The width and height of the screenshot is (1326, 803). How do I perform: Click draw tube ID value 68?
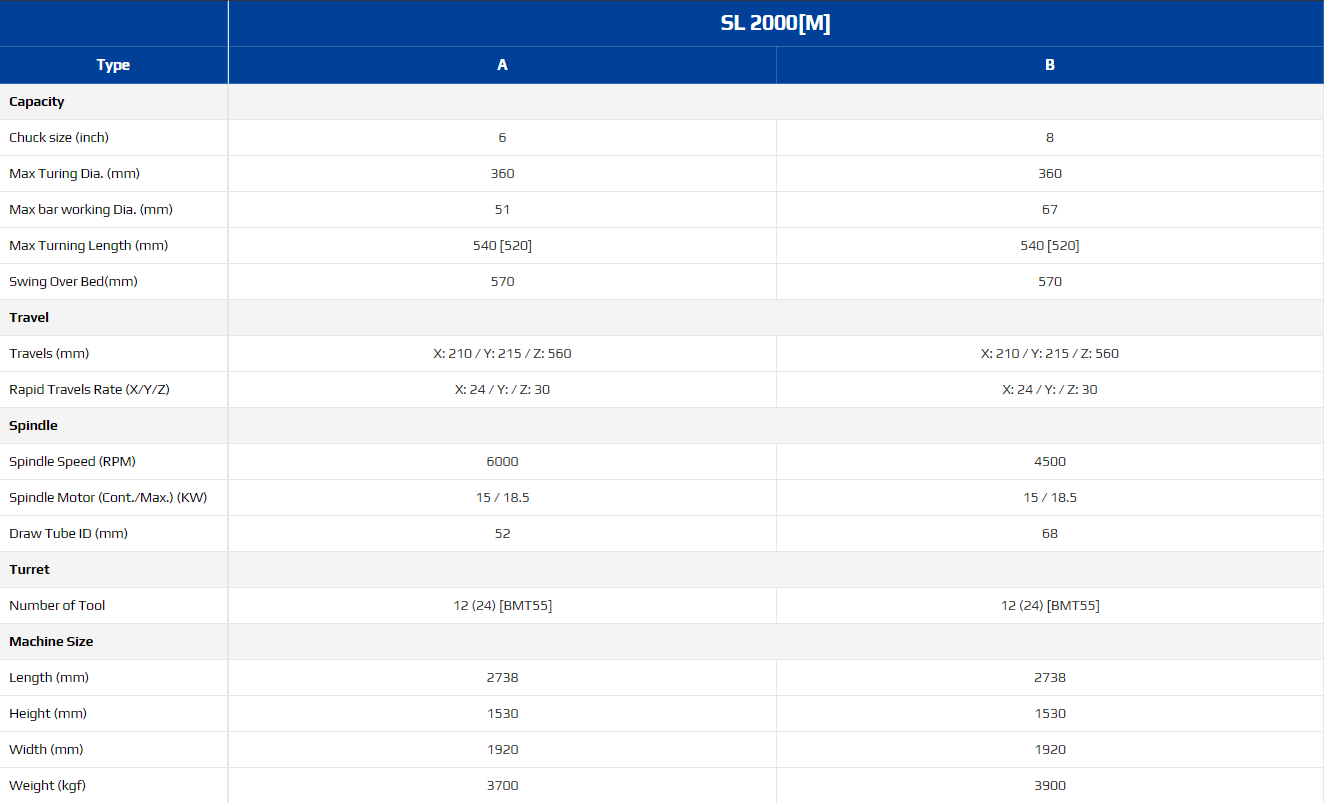tap(1050, 534)
